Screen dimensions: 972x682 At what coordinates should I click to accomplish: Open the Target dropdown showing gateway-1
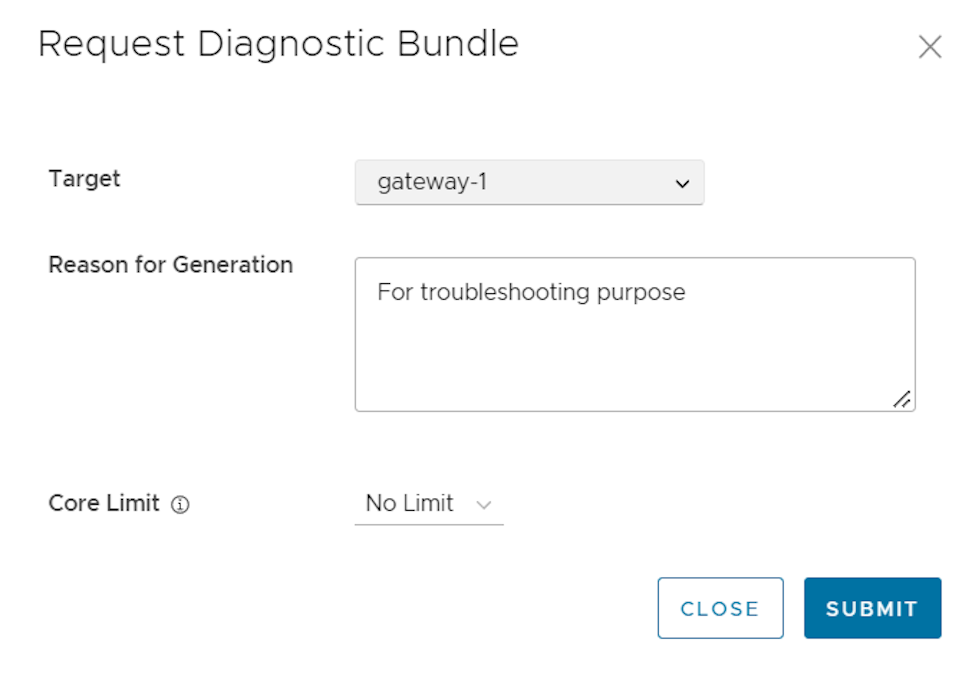click(529, 183)
